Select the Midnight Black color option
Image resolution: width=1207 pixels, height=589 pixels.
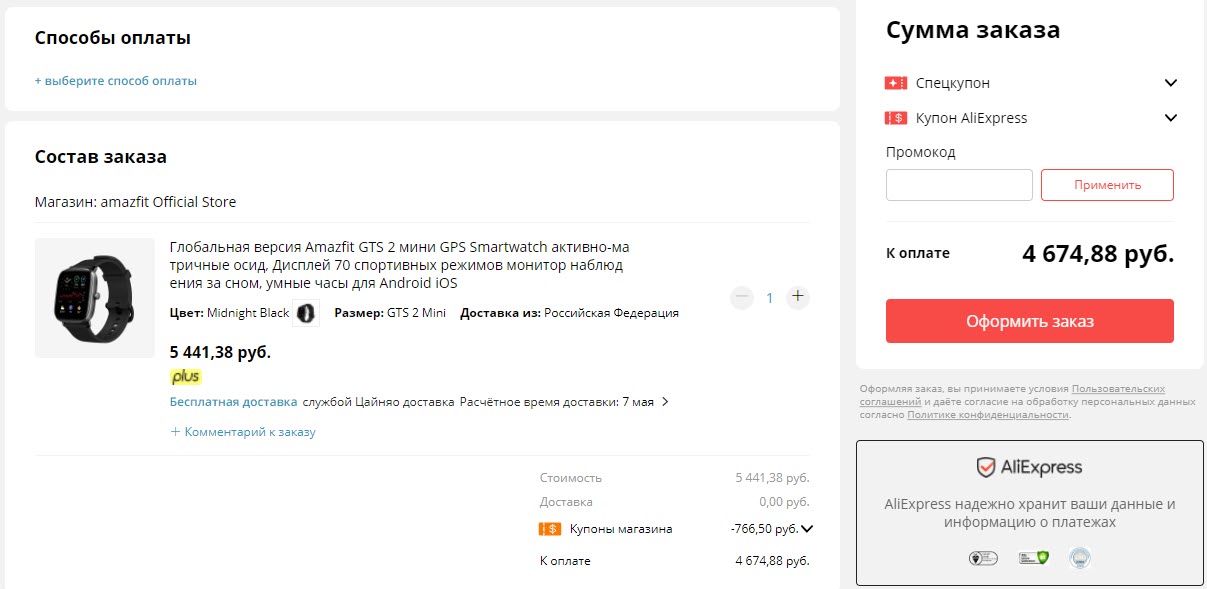(307, 313)
